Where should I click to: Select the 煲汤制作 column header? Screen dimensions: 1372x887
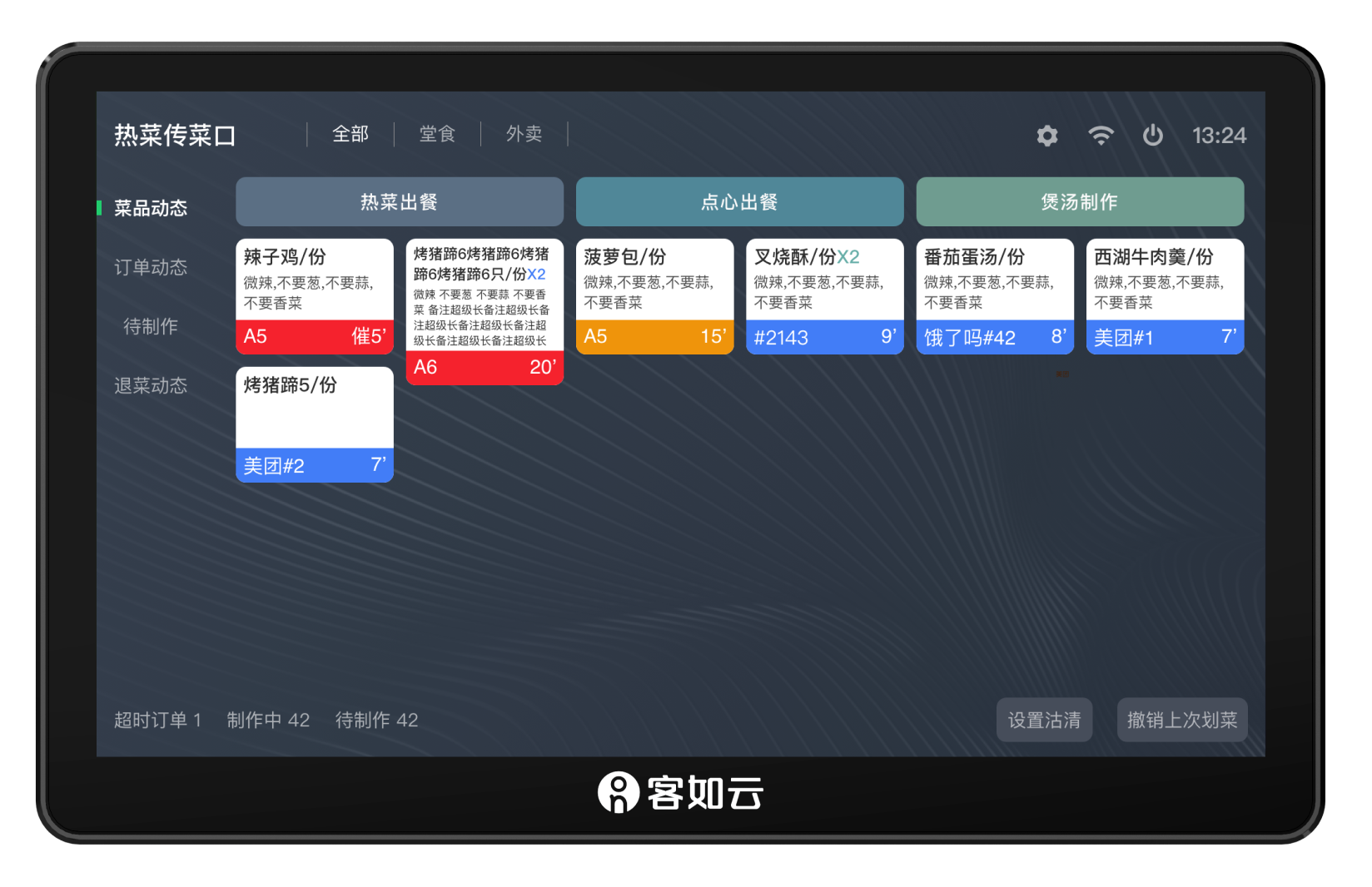pyautogui.click(x=1080, y=201)
